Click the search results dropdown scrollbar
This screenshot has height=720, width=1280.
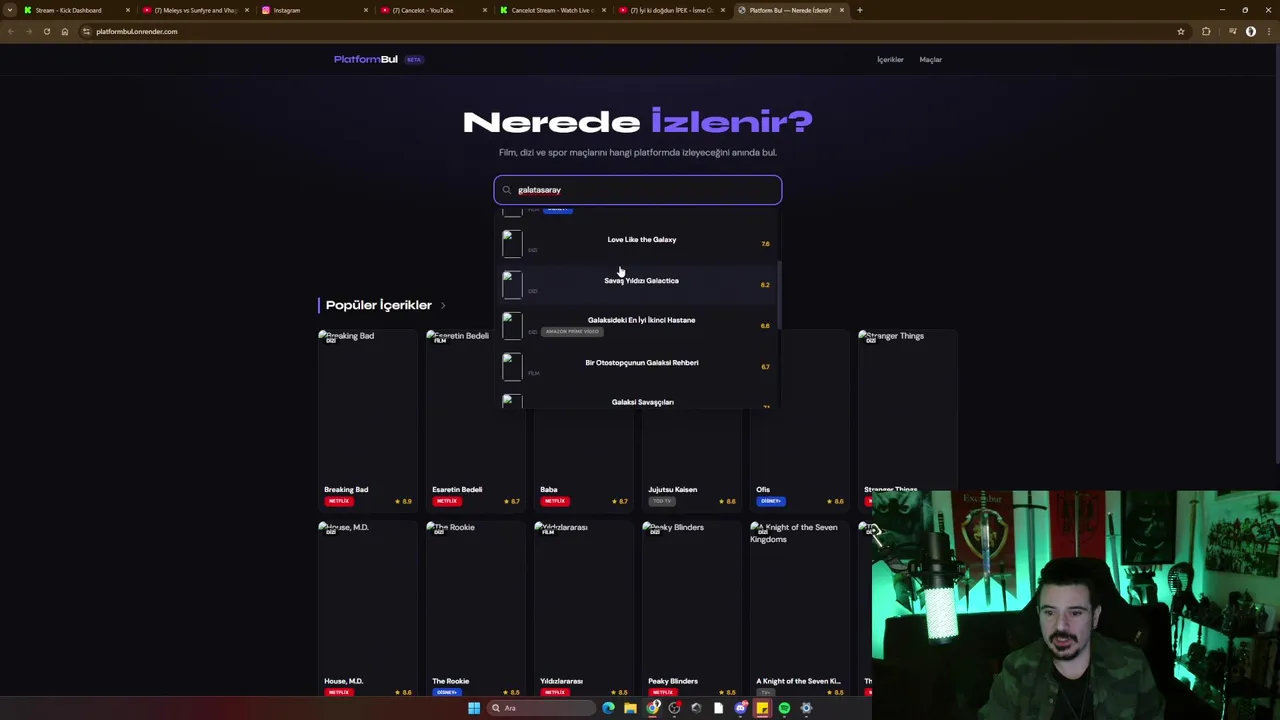pos(778,295)
